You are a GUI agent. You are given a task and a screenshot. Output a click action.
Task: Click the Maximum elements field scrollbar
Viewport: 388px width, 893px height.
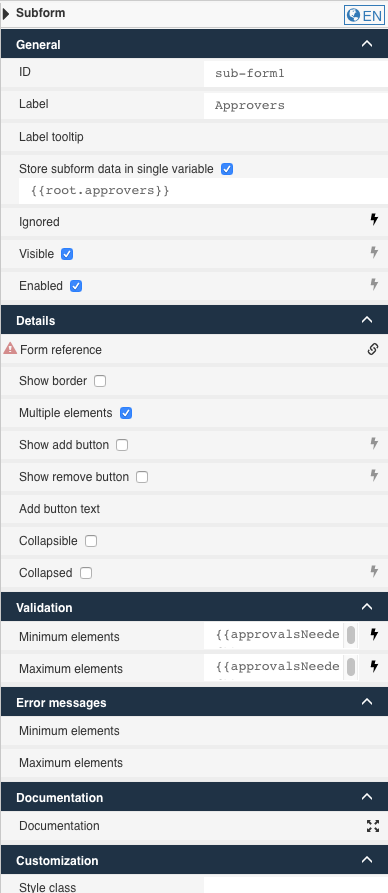(x=351, y=666)
